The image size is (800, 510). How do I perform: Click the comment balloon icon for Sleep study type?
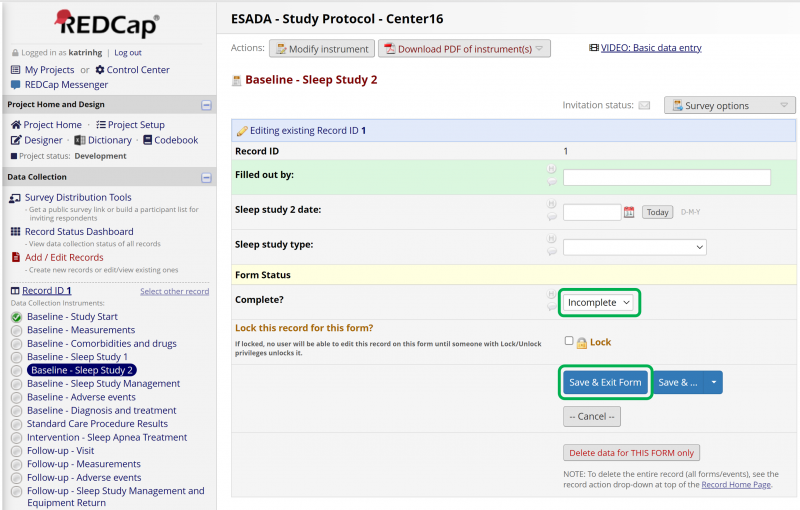pos(551,253)
